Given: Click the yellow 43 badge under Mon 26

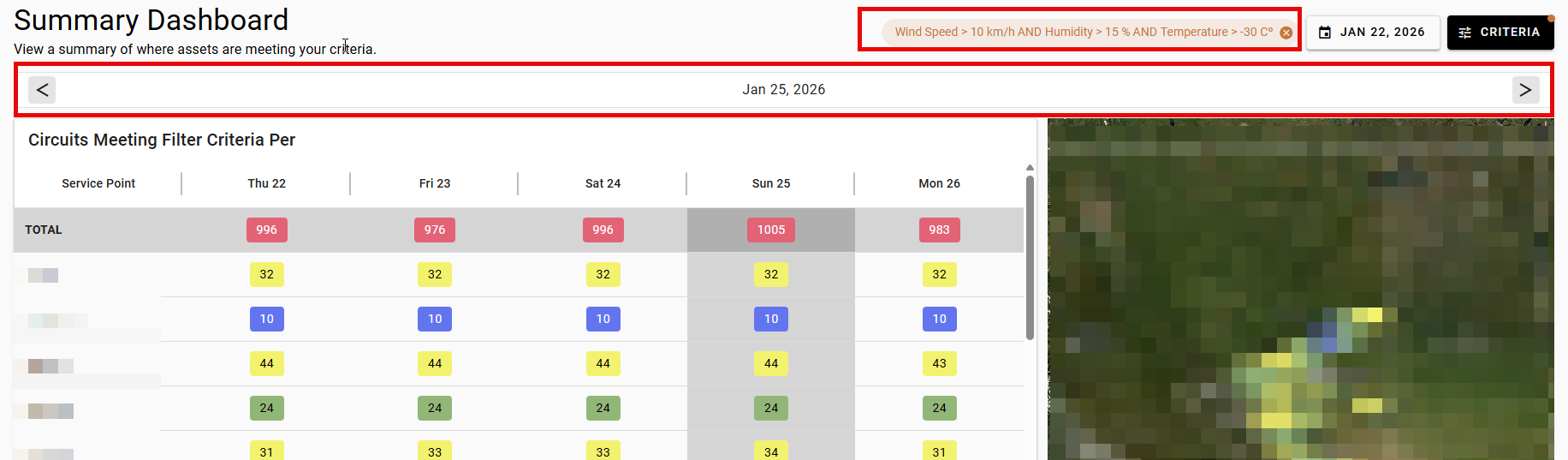Looking at the screenshot, I should click(x=939, y=363).
